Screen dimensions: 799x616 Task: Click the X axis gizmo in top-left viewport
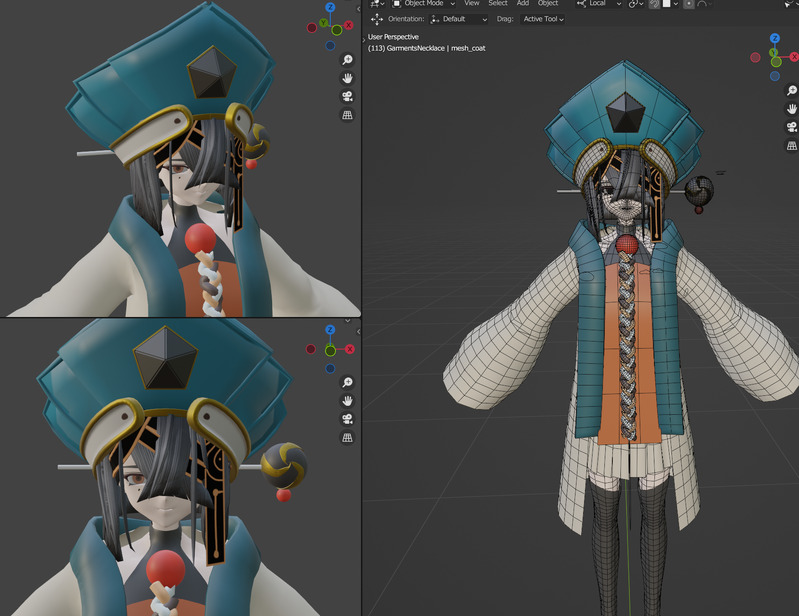pyautogui.click(x=349, y=25)
